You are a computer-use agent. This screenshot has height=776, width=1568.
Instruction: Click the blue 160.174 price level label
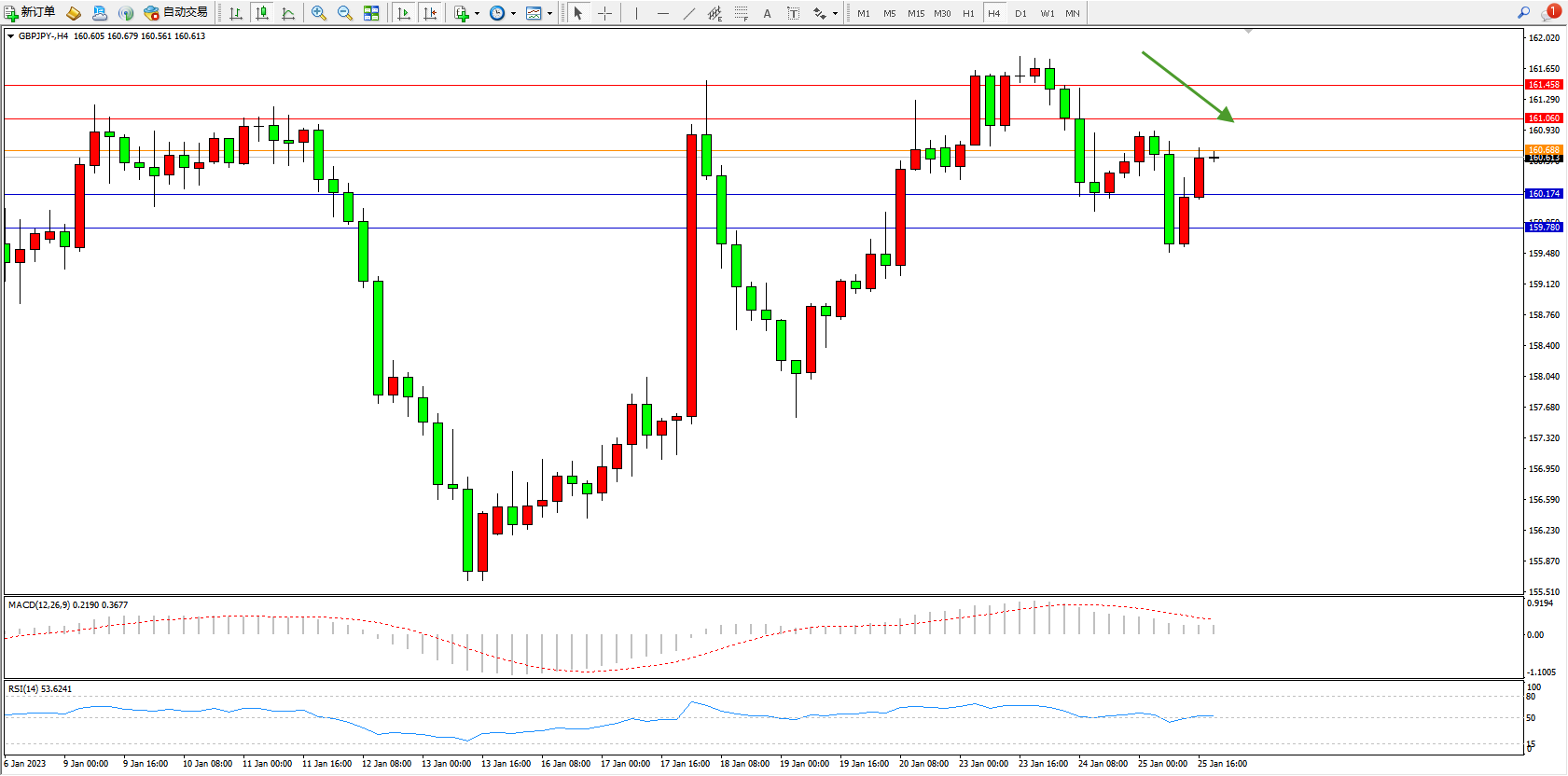(x=1544, y=194)
